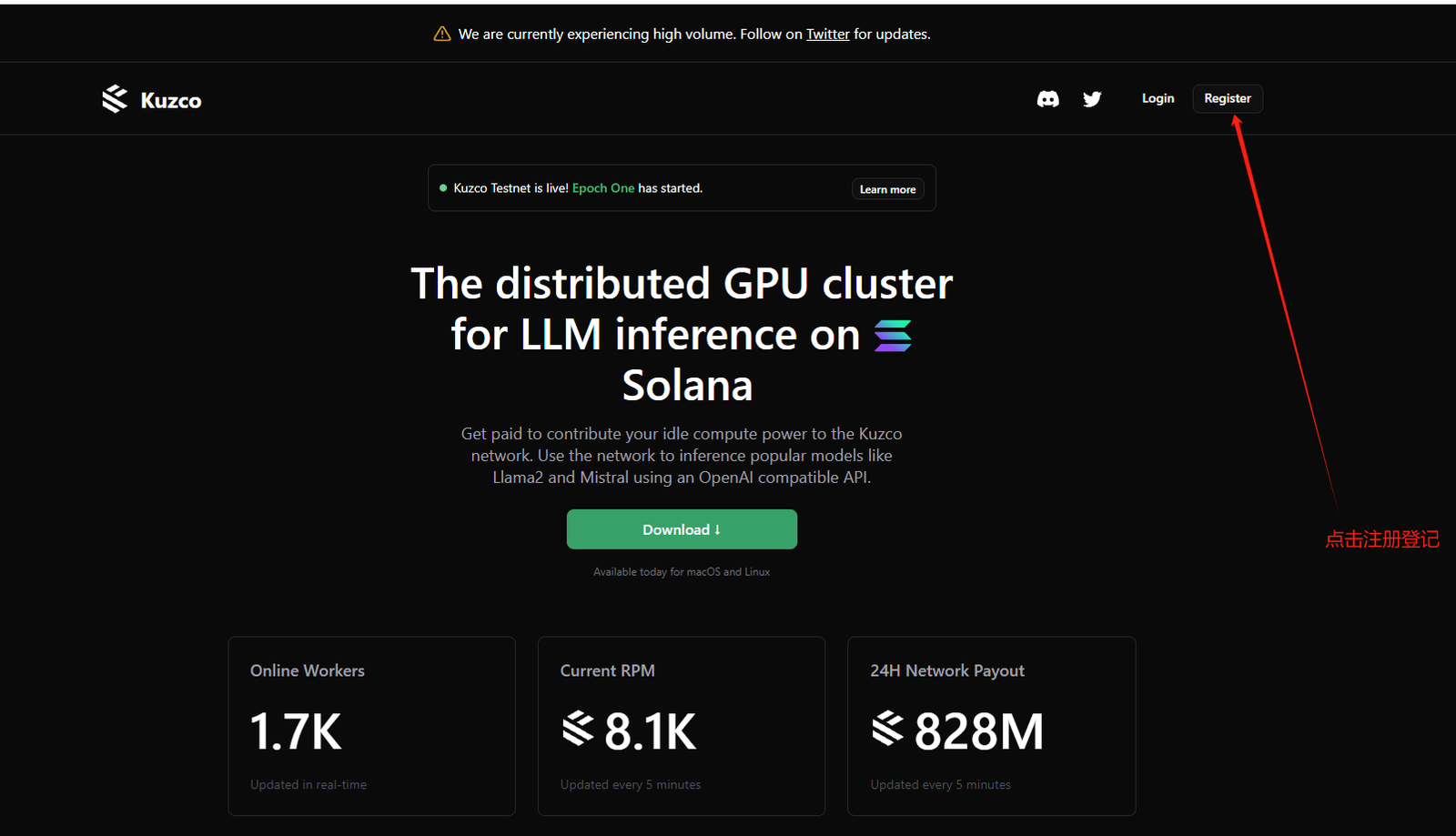Click the 1.7K value
Image resolution: width=1456 pixels, height=836 pixels.
pyautogui.click(x=296, y=731)
